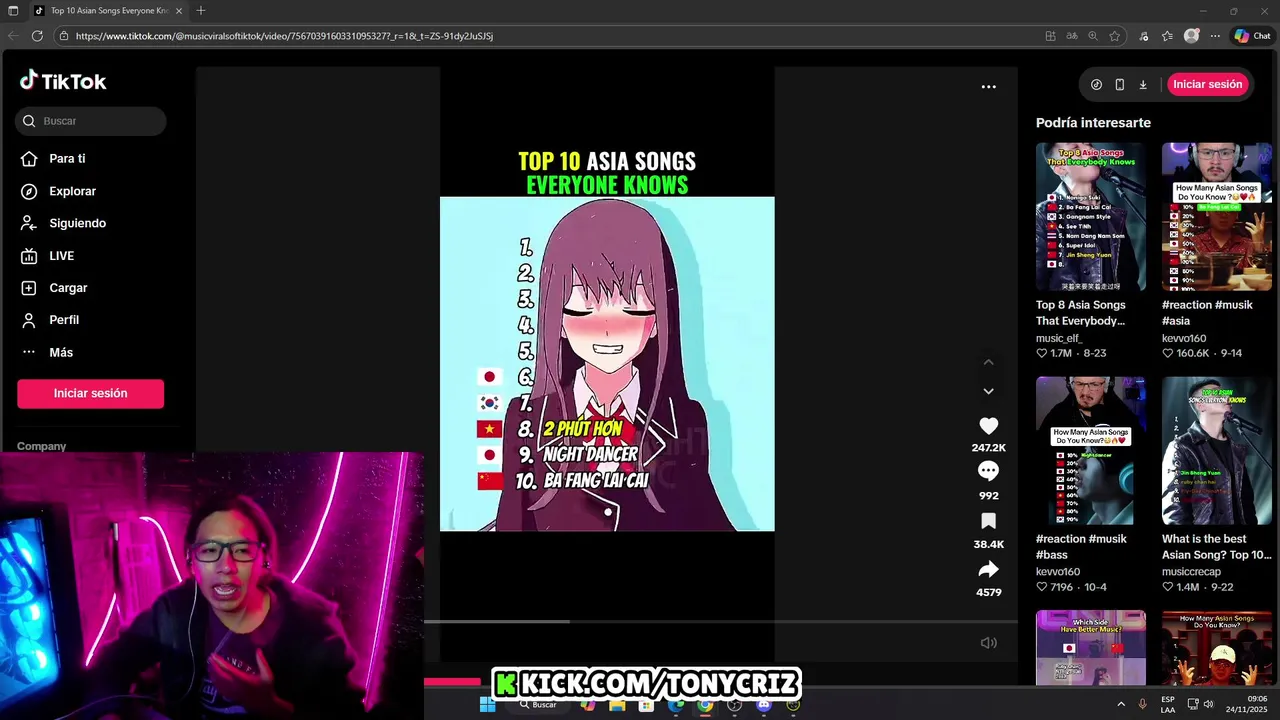Click the music_elf_ username
This screenshot has height=720, width=1280.
(x=1059, y=339)
